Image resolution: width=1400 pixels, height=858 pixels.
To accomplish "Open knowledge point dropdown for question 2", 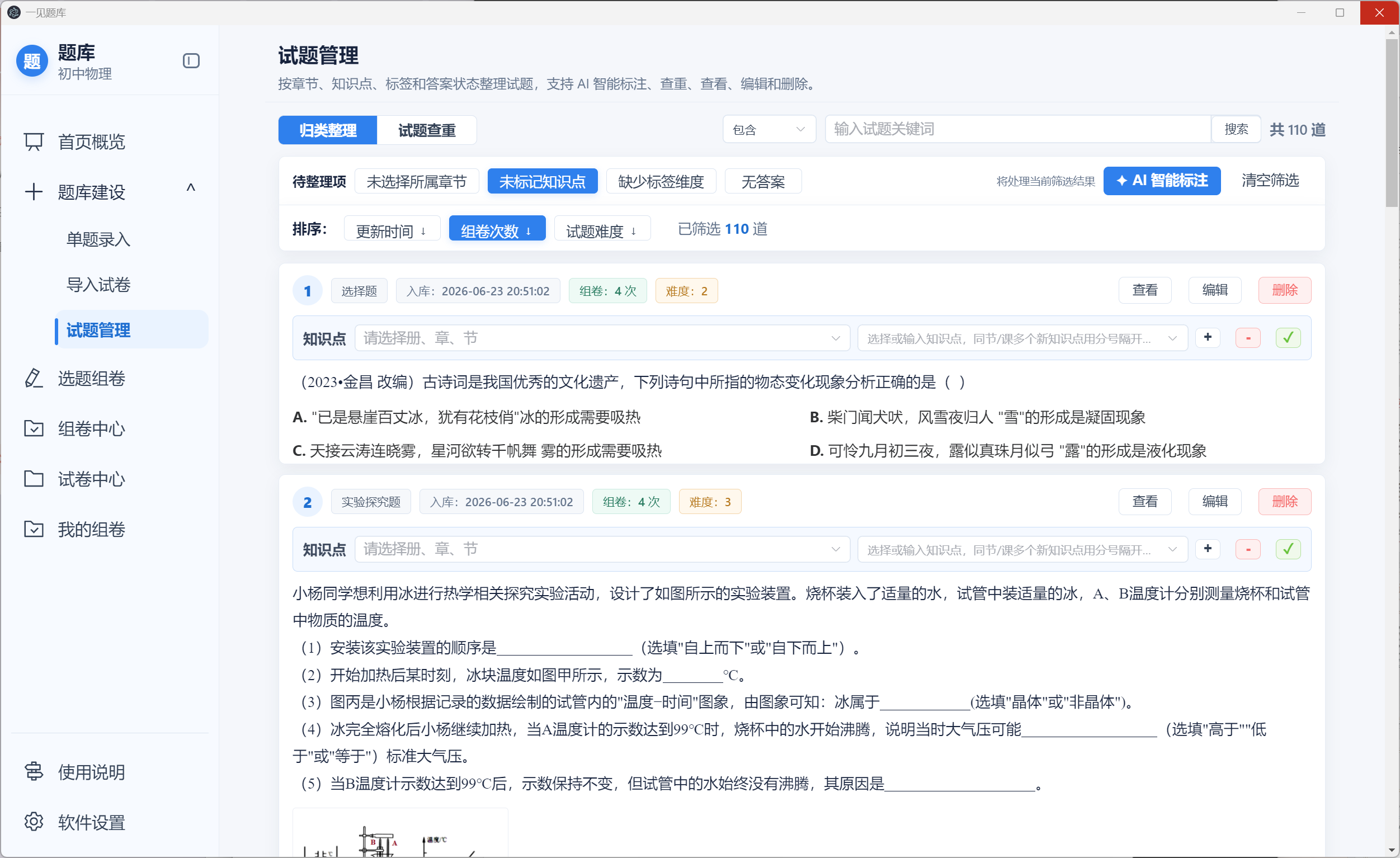I will [x=1022, y=549].
